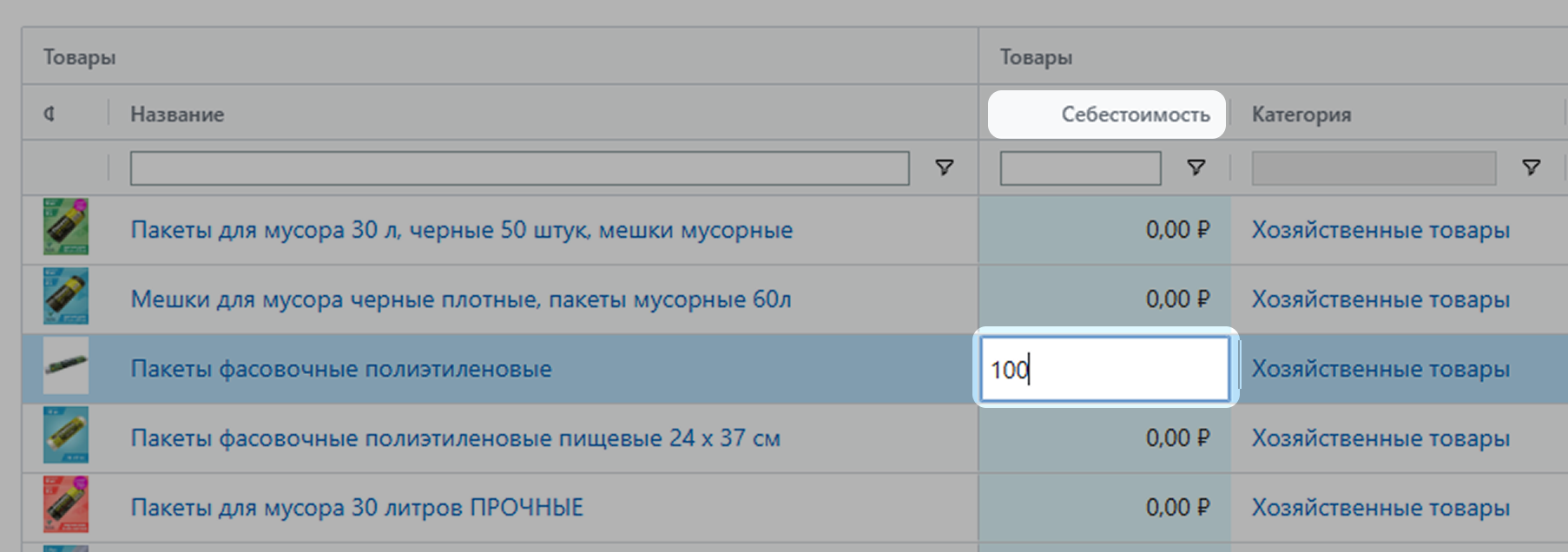This screenshot has height=552, width=1568.
Task: Focus the Себестоимость filter text field
Action: (x=1080, y=168)
